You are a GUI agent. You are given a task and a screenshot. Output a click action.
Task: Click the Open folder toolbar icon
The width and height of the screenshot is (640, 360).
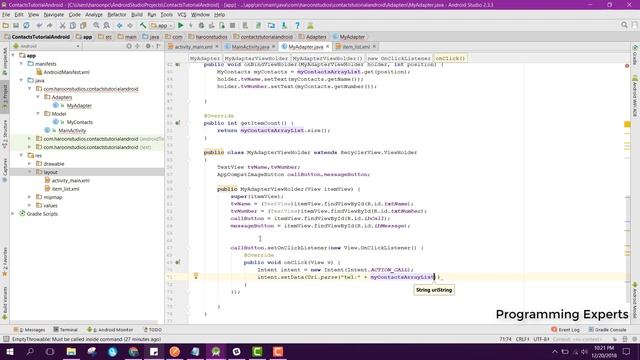(6, 25)
